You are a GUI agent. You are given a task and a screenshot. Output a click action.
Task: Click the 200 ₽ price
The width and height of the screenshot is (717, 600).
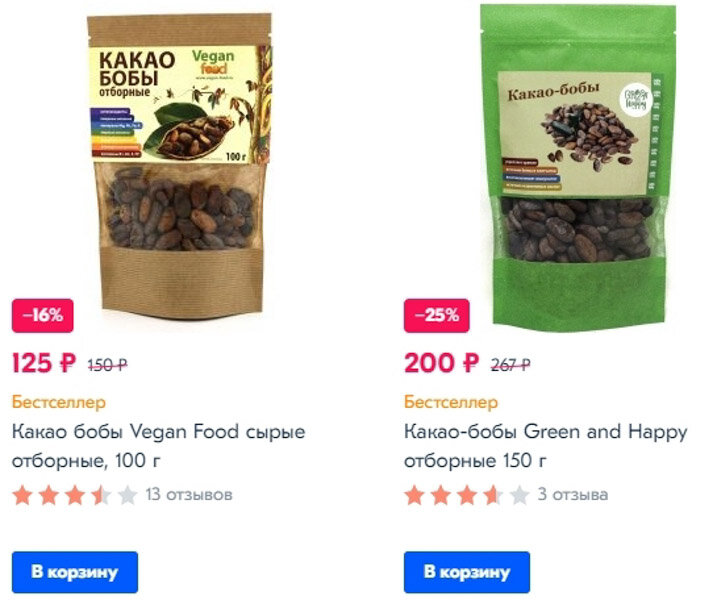tap(441, 364)
